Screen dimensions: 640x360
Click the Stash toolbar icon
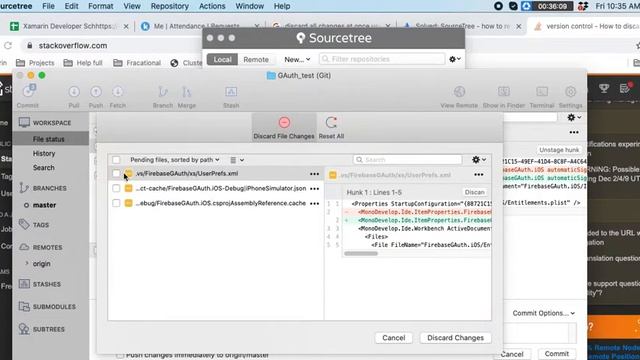click(x=231, y=92)
